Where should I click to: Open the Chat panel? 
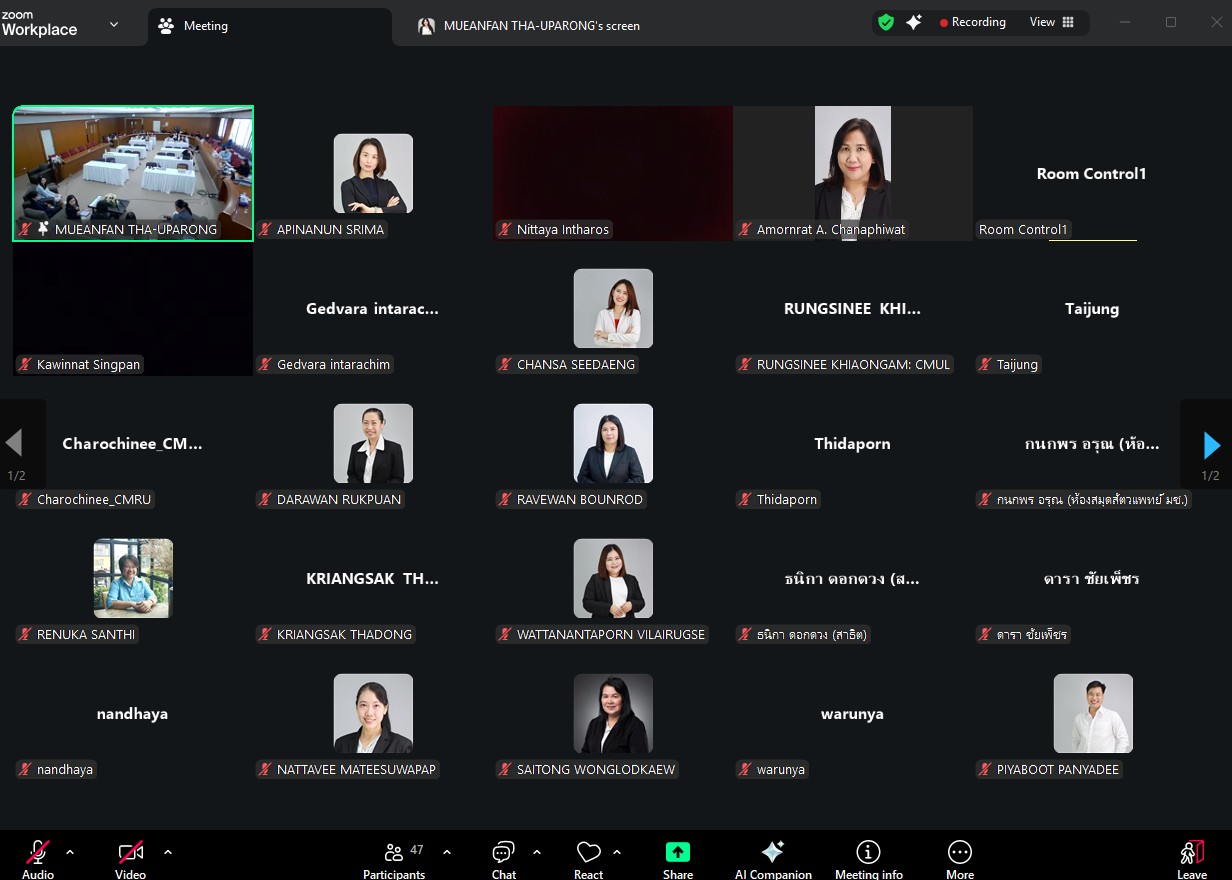[503, 856]
